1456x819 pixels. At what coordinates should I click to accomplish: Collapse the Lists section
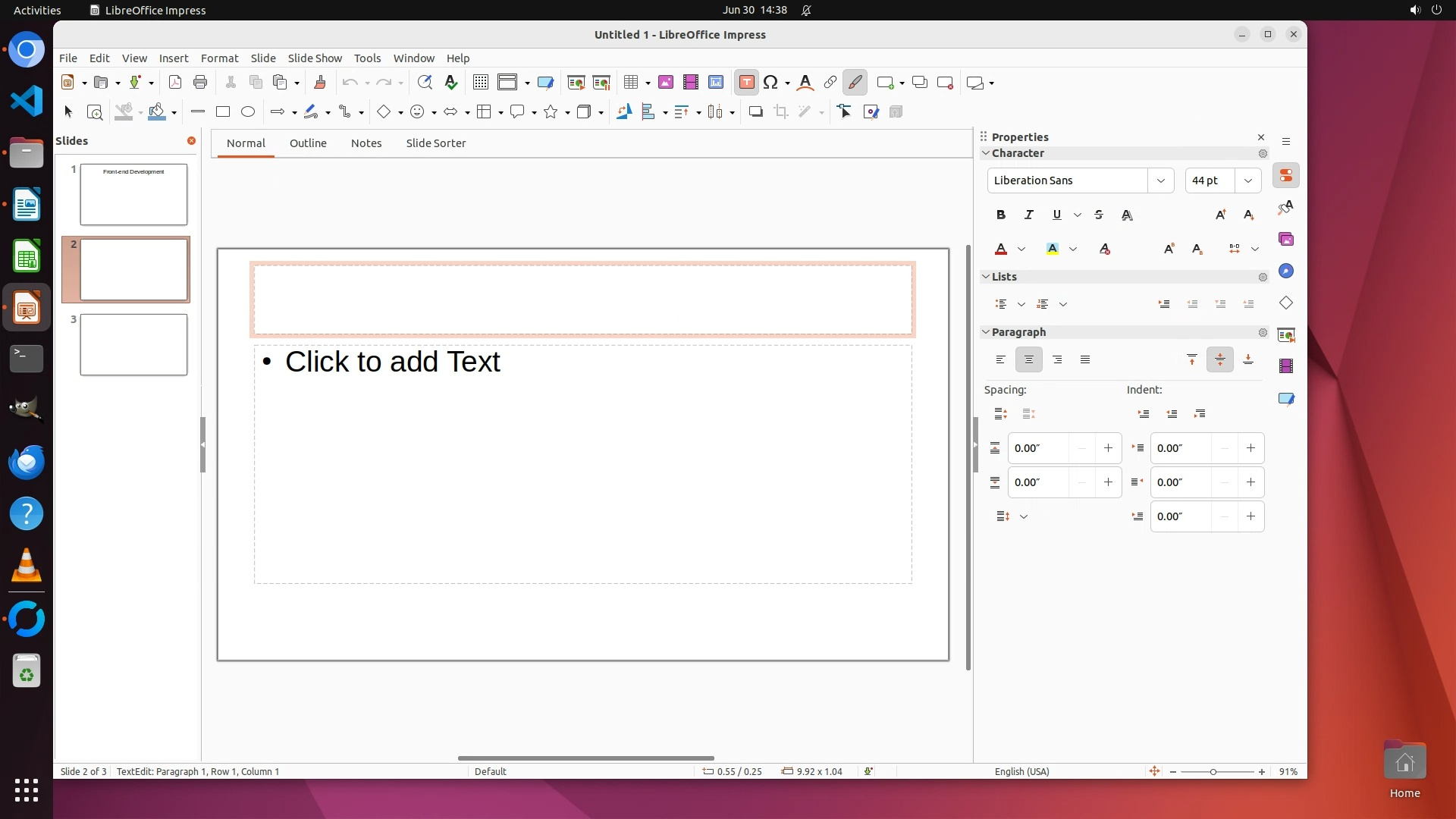coord(986,277)
